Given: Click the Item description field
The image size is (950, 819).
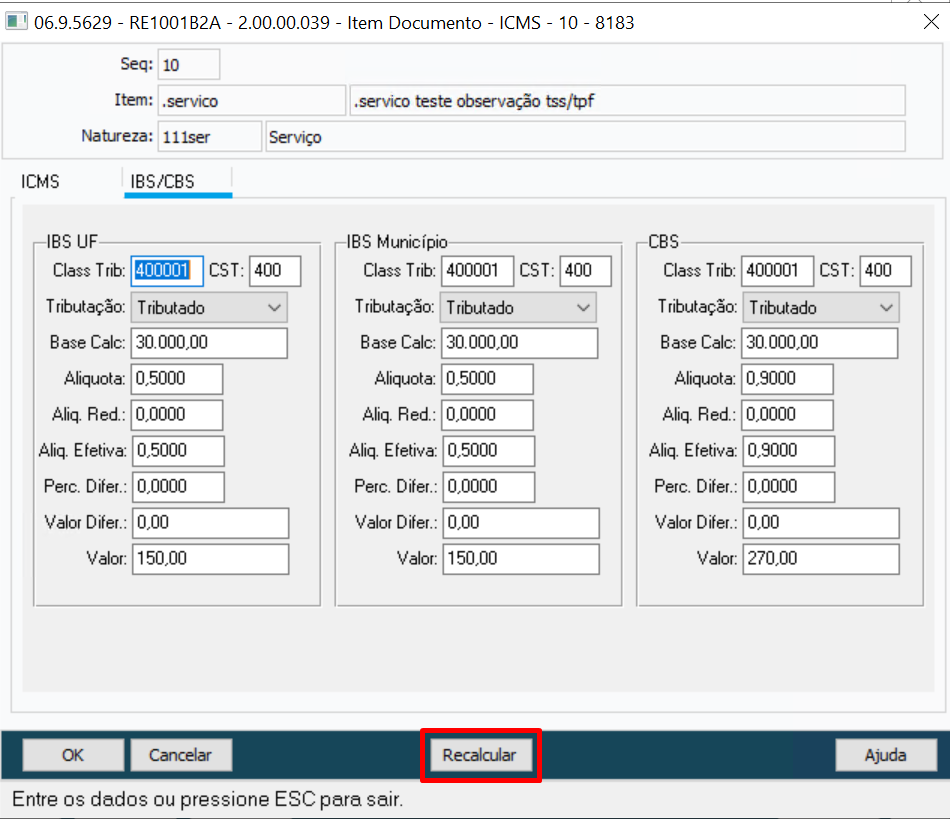Looking at the screenshot, I should (627, 101).
